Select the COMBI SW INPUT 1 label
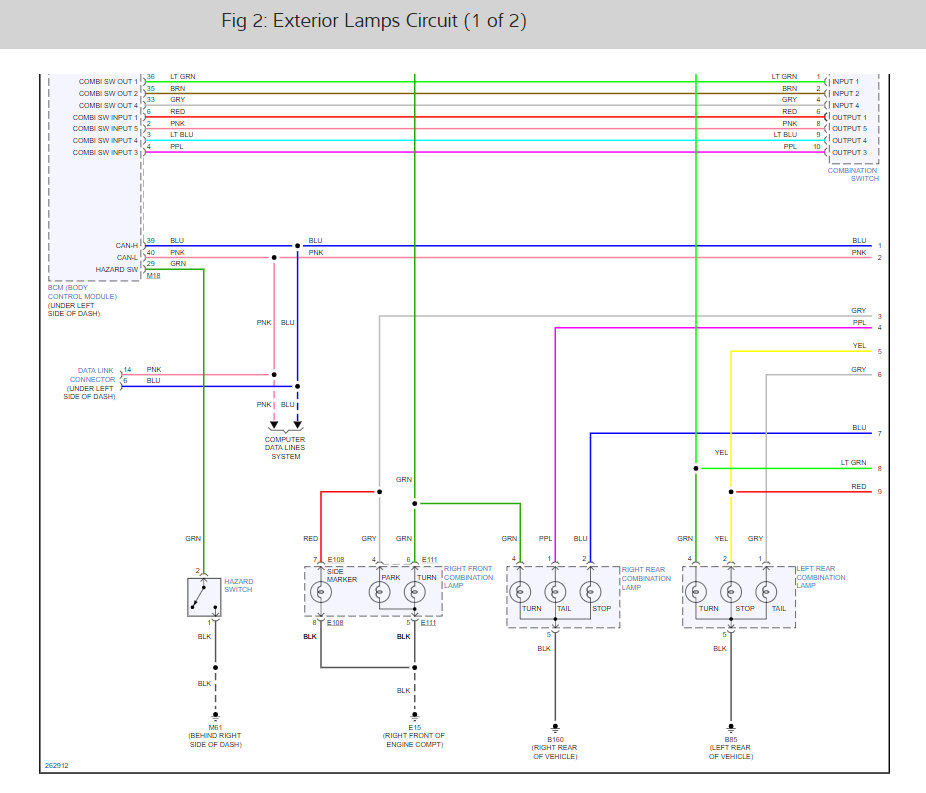Viewport: 926px width, 793px height. 105,117
